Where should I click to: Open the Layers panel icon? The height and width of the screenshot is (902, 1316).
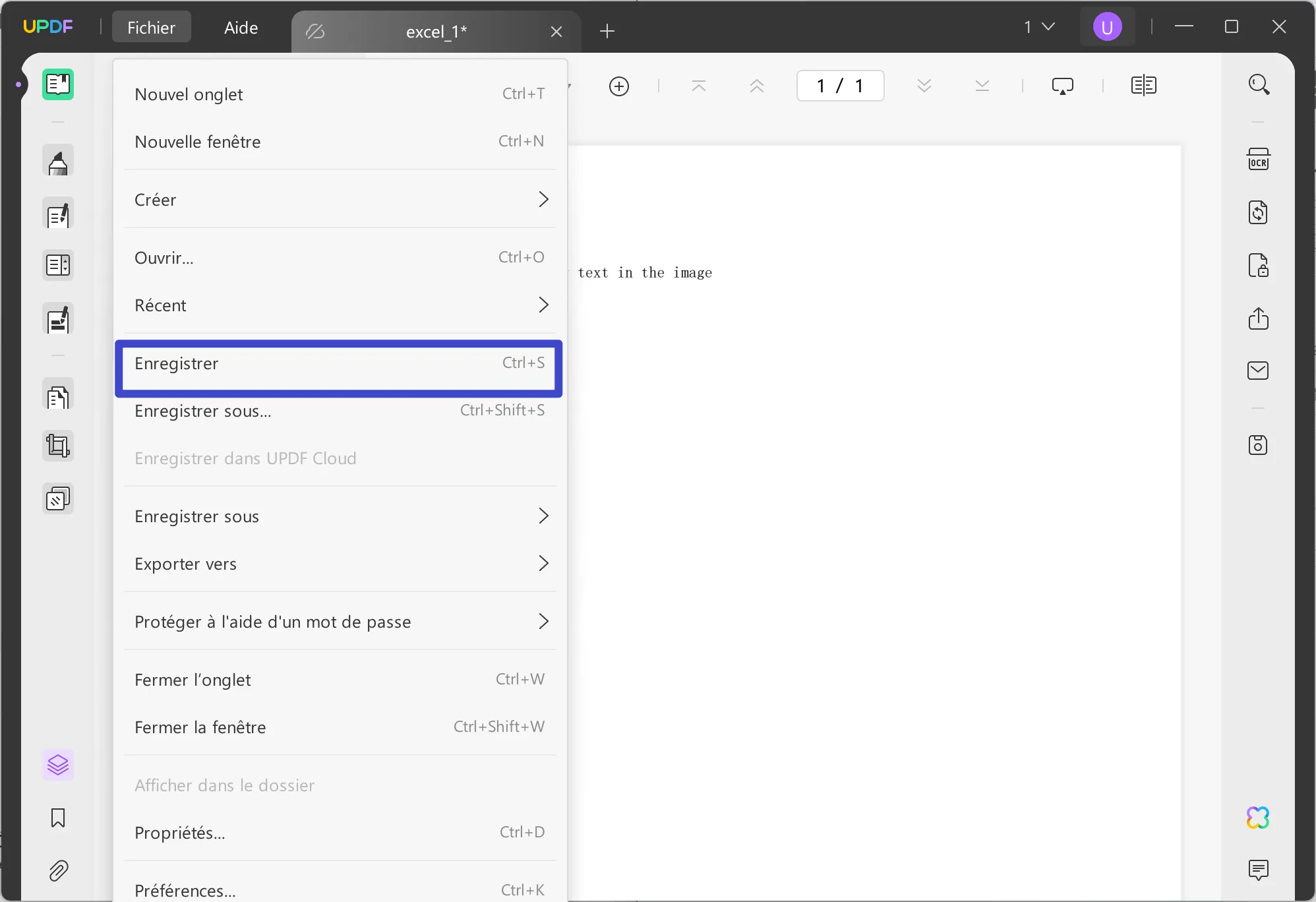point(58,765)
